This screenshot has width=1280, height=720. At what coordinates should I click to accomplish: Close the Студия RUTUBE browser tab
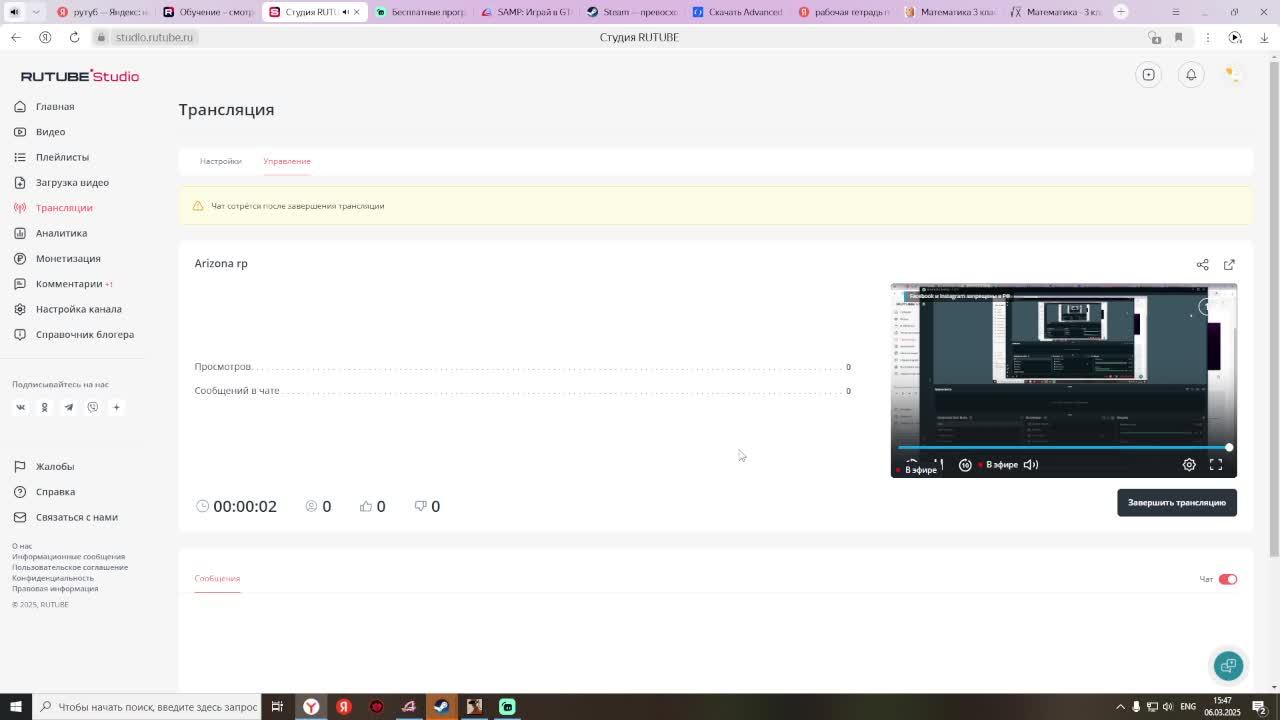tap(357, 12)
